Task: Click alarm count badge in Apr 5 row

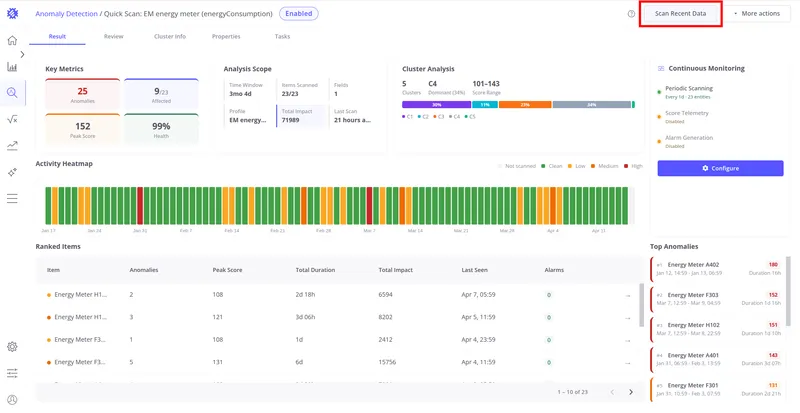Action: (x=549, y=318)
